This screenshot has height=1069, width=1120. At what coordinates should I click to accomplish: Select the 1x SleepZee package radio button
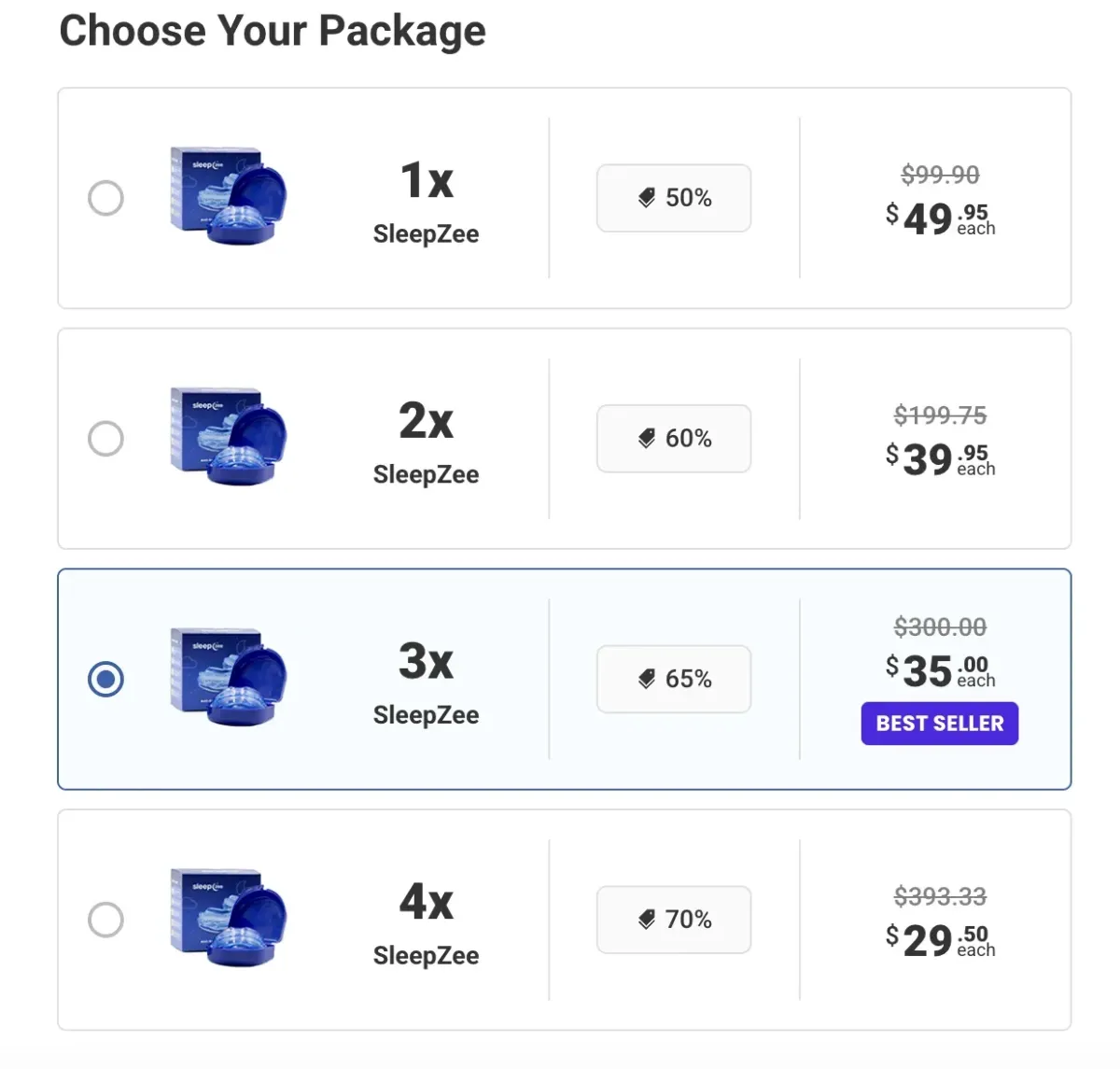105,197
